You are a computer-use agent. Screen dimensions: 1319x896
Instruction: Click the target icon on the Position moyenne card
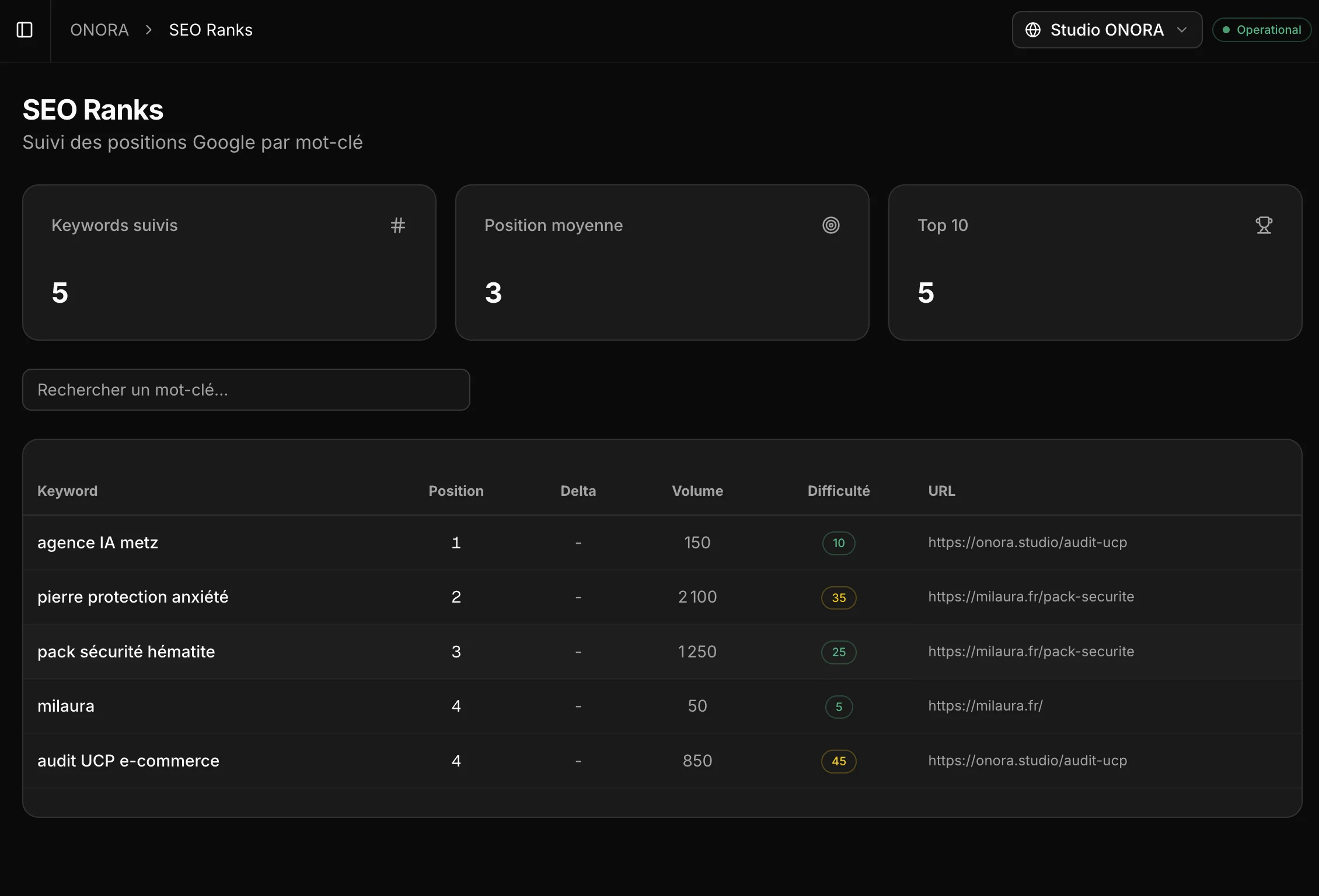[832, 225]
